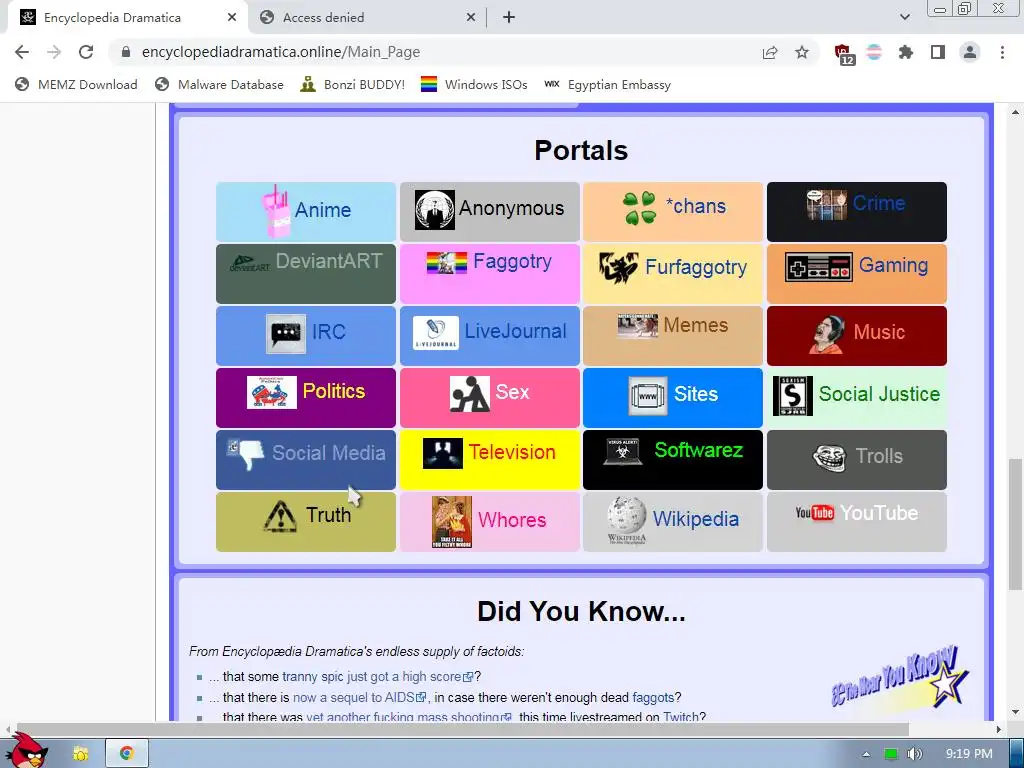Image resolution: width=1024 pixels, height=768 pixels.
Task: Follow the Memes portal text link
Action: 696,325
